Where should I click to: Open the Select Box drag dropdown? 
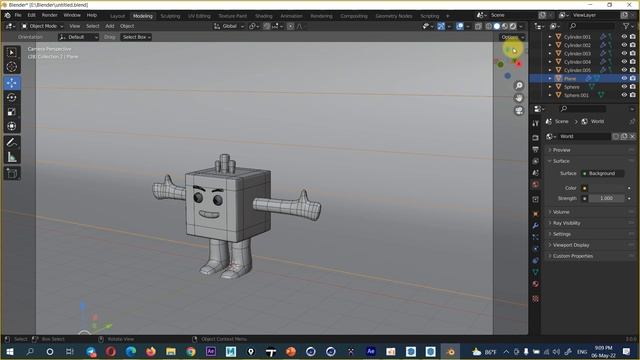click(137, 37)
